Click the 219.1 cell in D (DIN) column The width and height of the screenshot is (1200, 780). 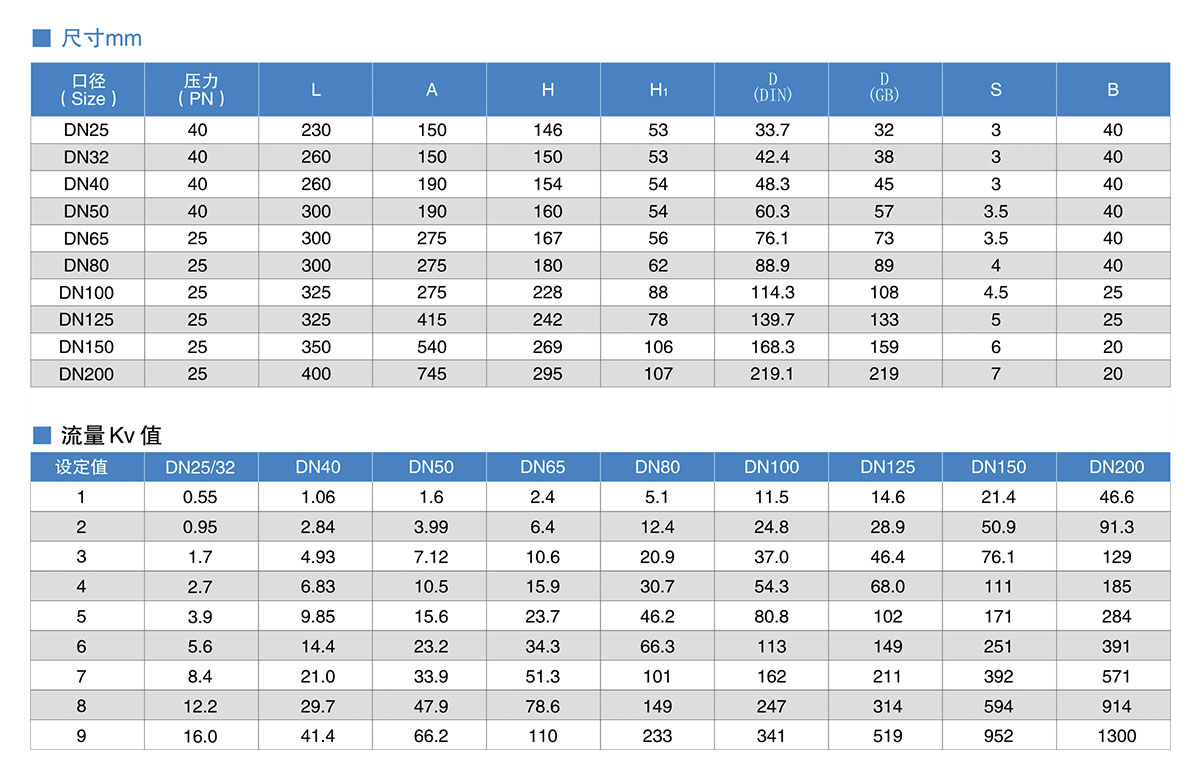(771, 374)
